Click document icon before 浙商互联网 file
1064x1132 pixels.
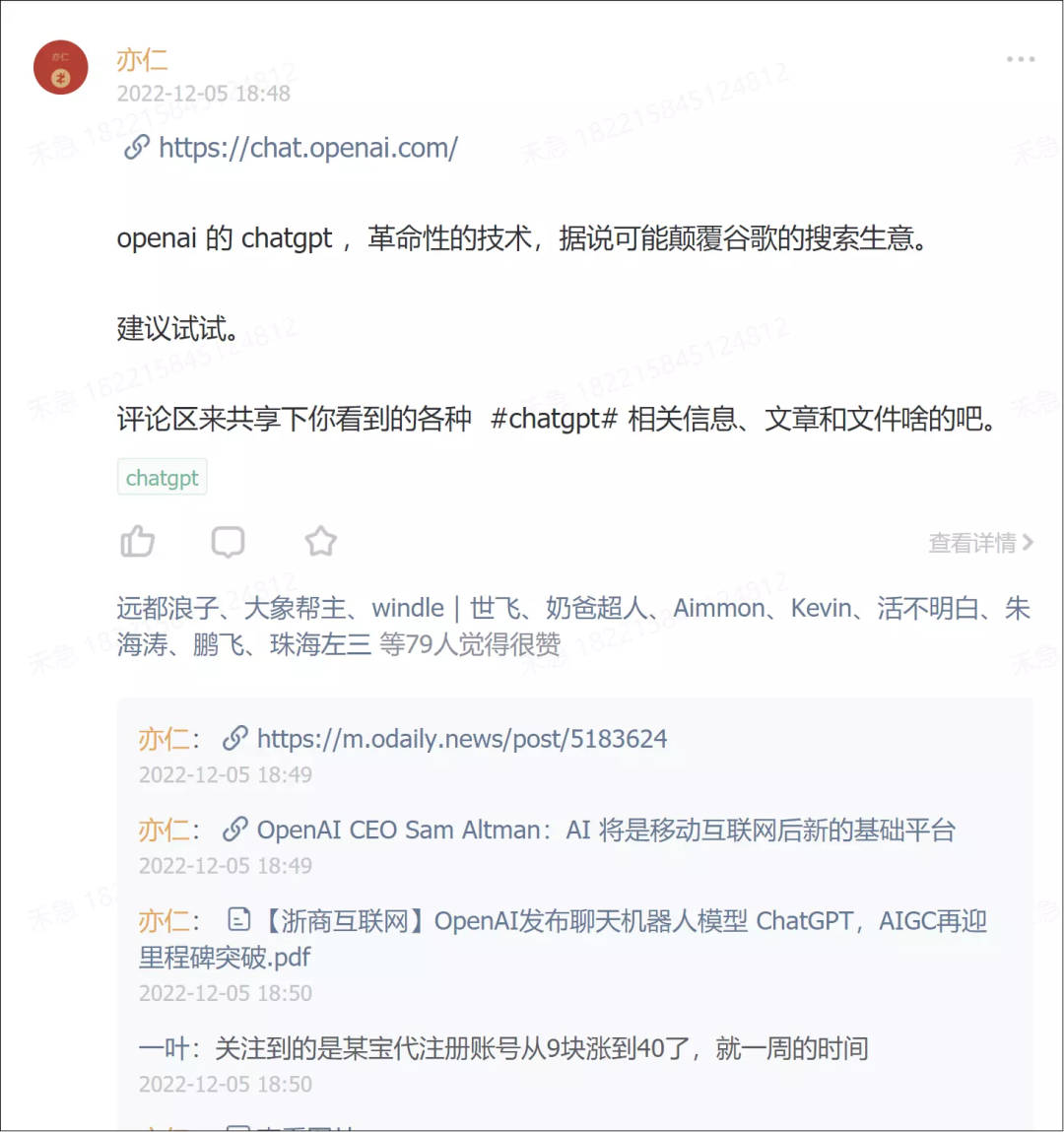239,920
